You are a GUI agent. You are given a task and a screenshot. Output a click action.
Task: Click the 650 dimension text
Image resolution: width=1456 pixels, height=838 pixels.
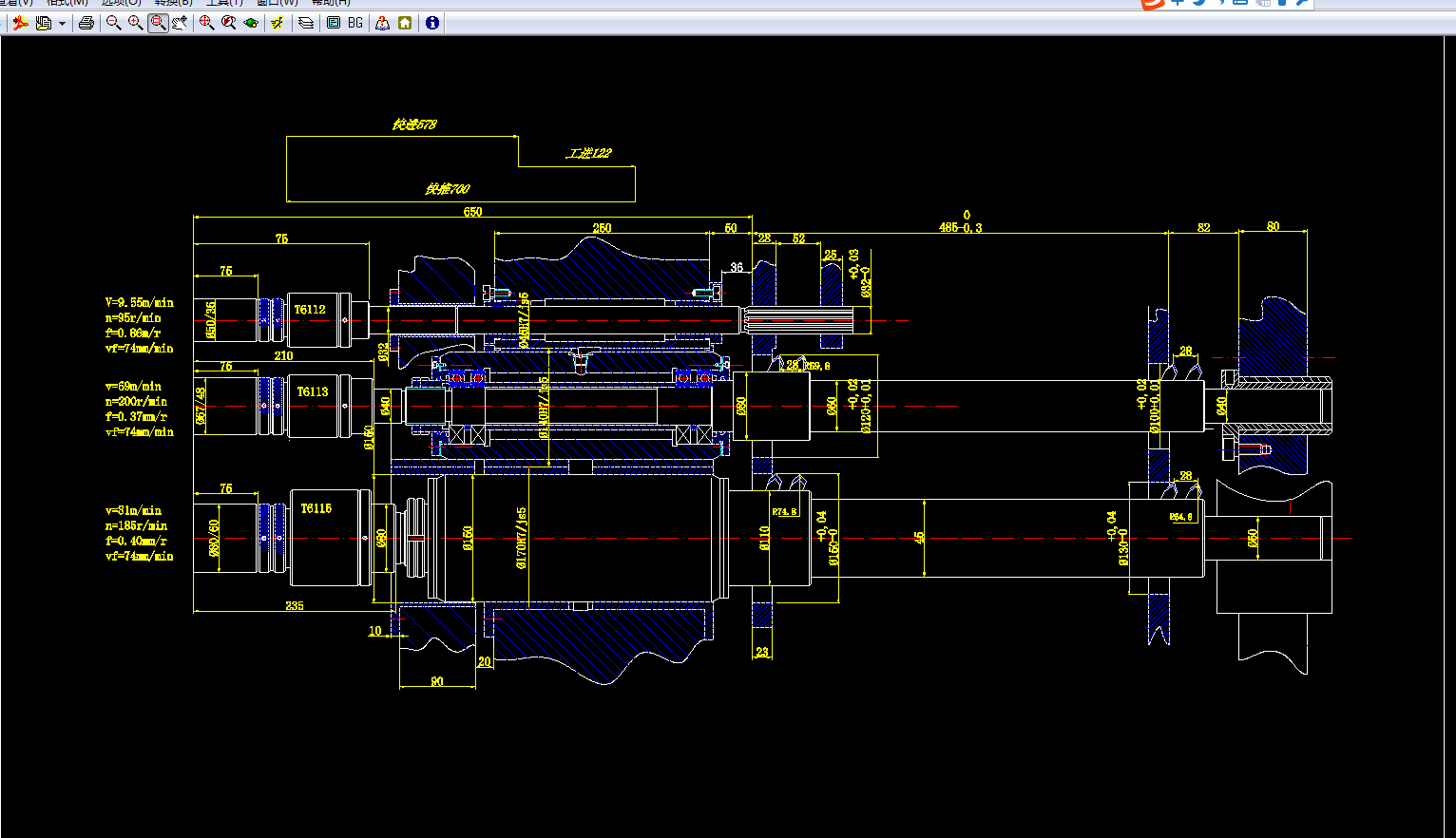coord(472,212)
